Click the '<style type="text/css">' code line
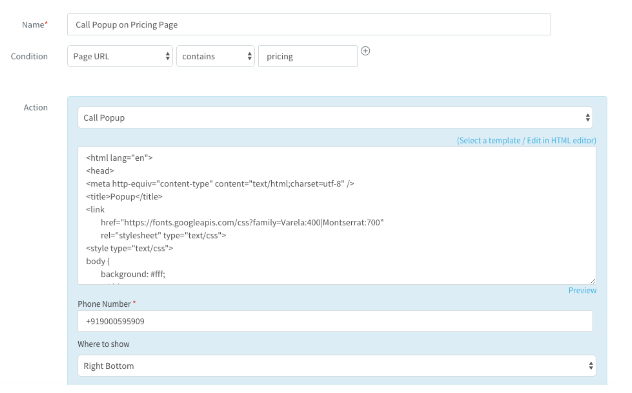Screen dimensions: 632x393 [x=129, y=248]
